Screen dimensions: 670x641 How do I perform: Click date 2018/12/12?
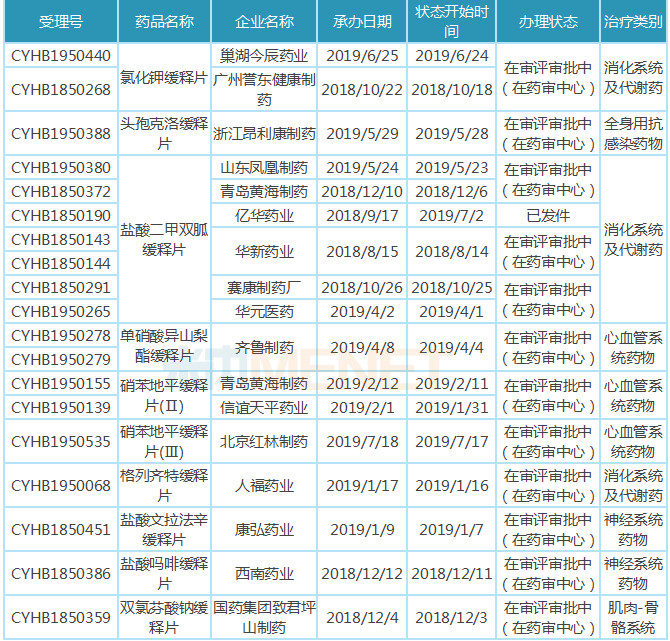point(362,573)
